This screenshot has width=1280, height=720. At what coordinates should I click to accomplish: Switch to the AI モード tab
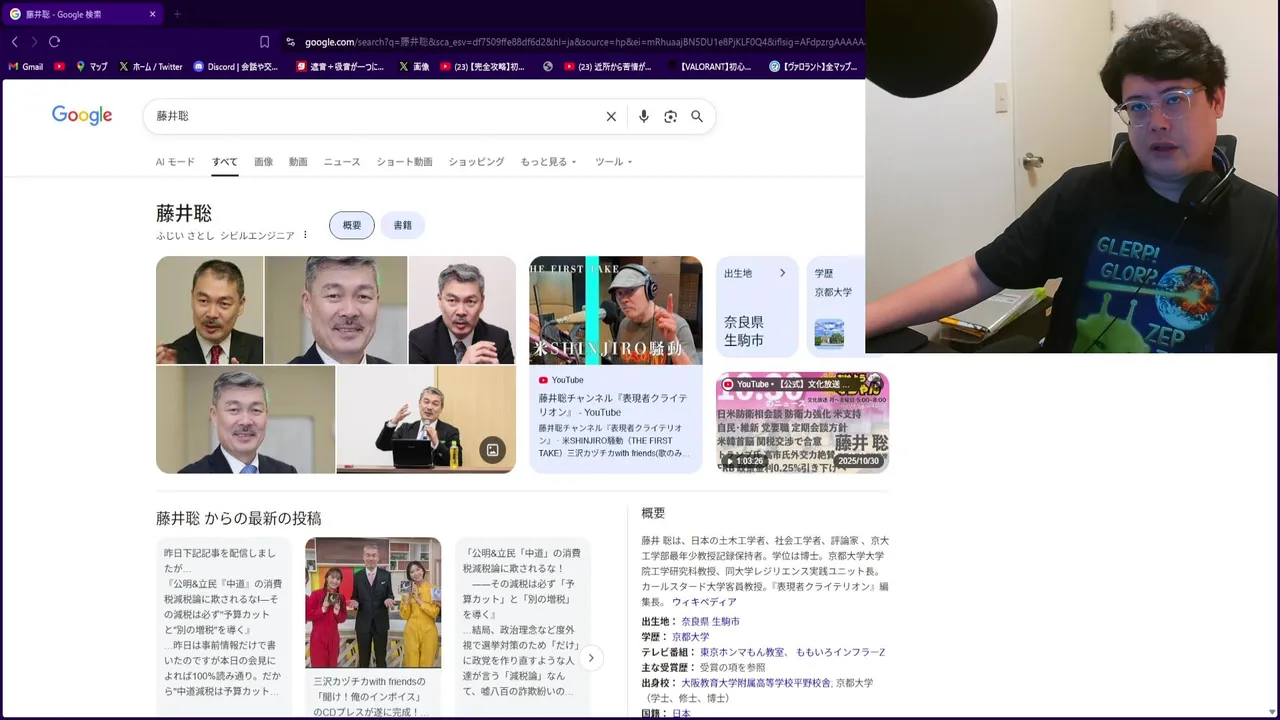[175, 162]
